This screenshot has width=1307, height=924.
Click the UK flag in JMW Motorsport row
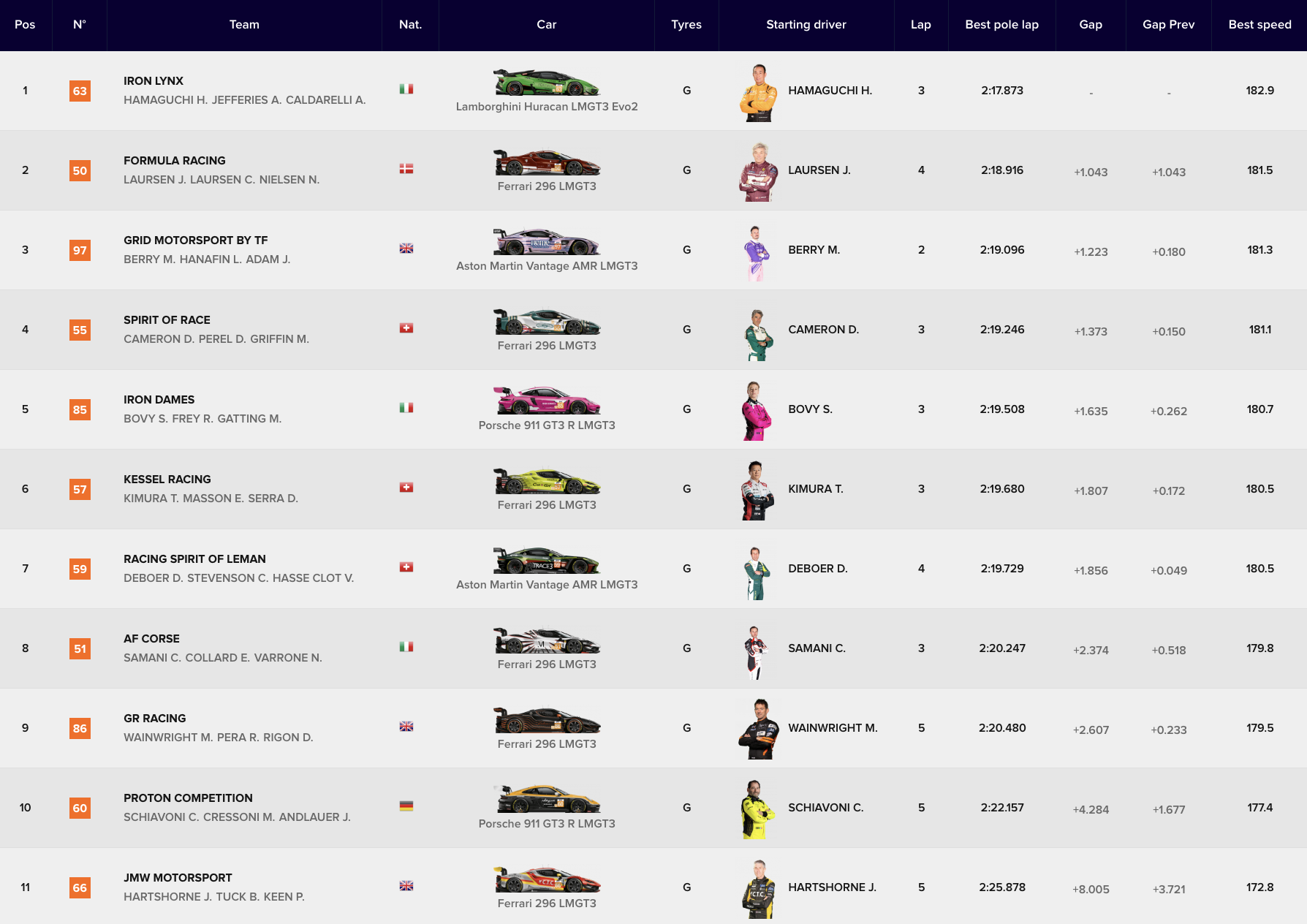point(406,886)
